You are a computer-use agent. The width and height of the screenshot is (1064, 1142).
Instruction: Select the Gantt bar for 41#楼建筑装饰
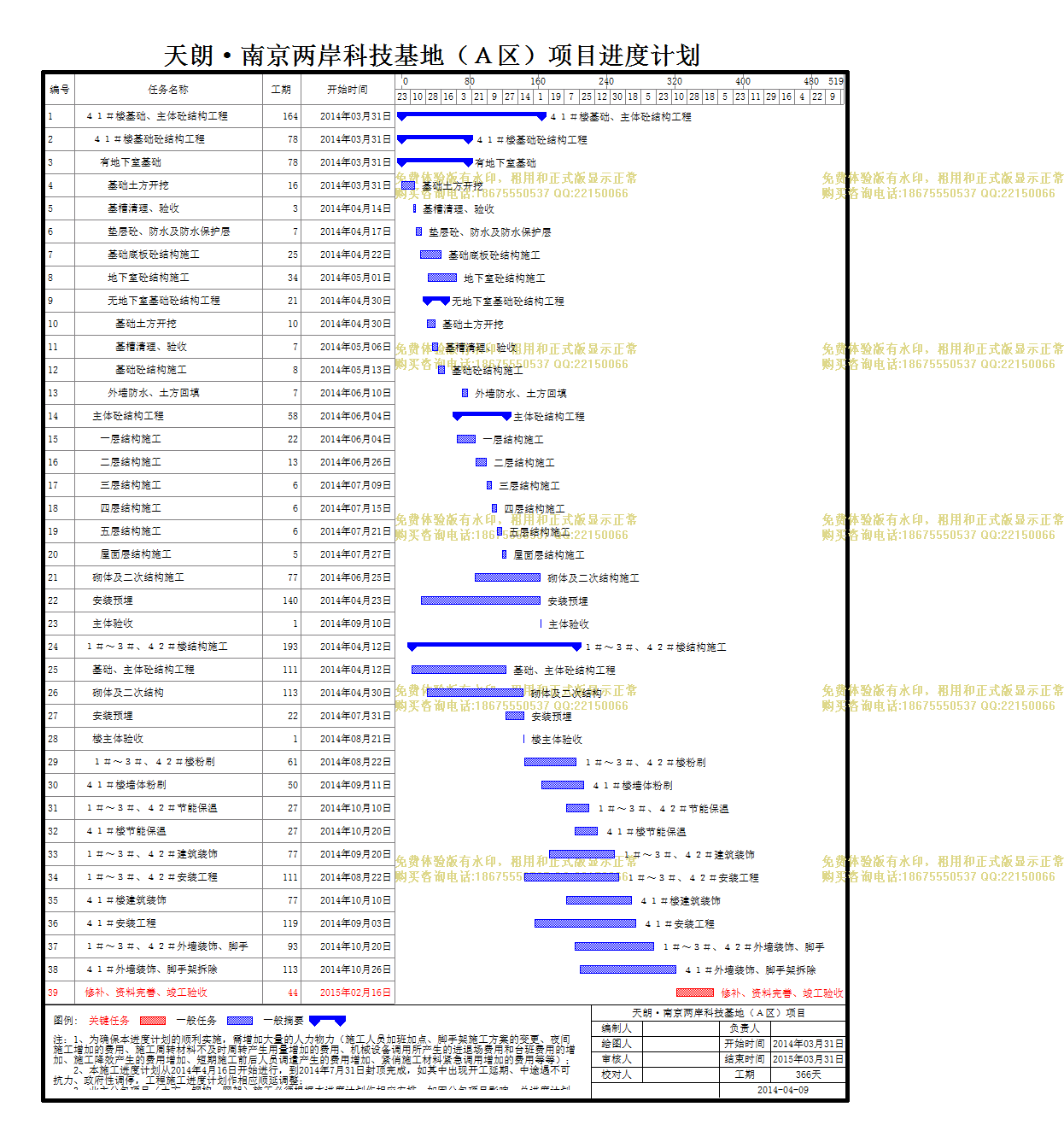pos(599,900)
